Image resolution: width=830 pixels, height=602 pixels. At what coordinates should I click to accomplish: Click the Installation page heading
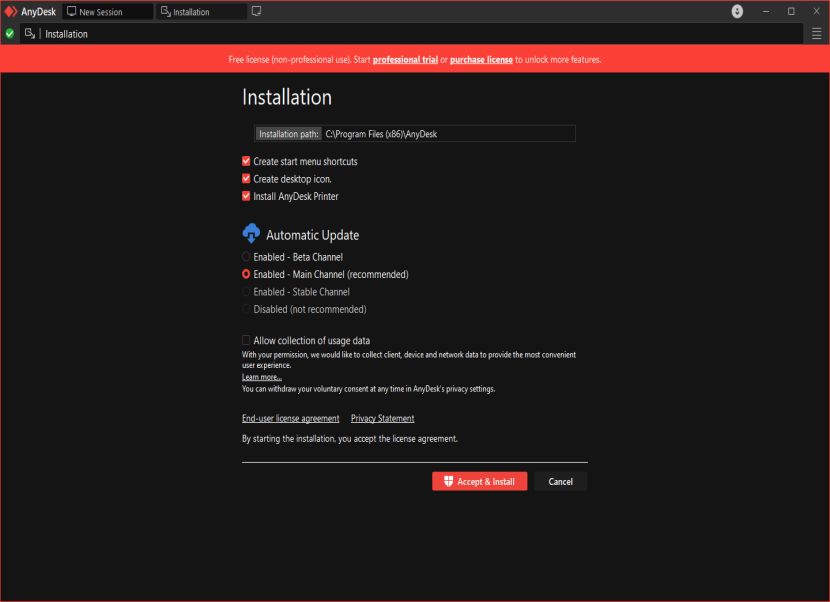[287, 97]
